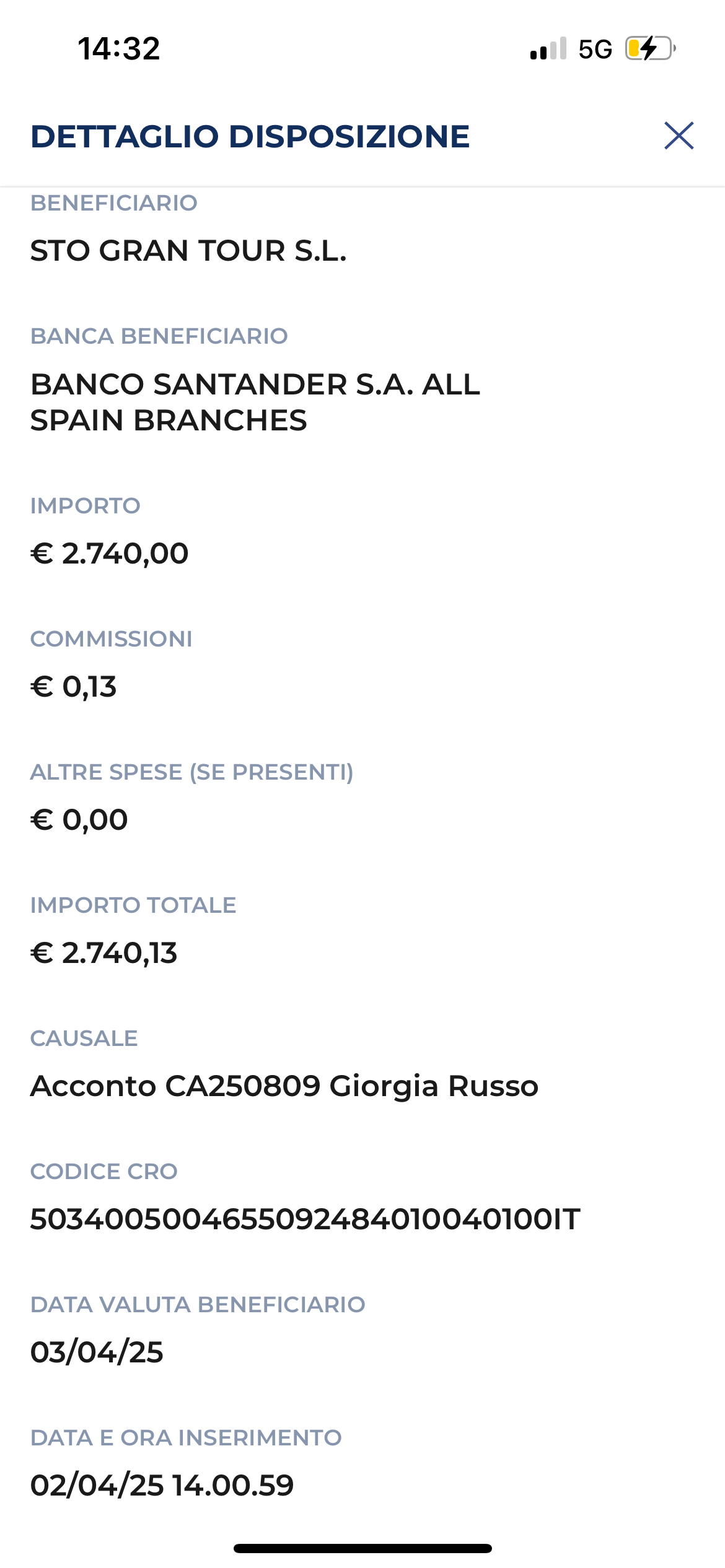The image size is (725, 1568).
Task: Tap the Beneficiario field label
Action: click(x=114, y=203)
